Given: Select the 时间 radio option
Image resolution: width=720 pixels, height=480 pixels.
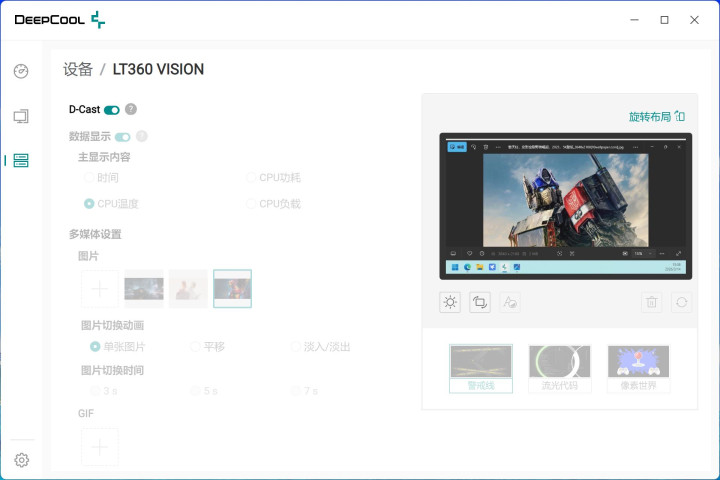Looking at the screenshot, I should (x=90, y=178).
